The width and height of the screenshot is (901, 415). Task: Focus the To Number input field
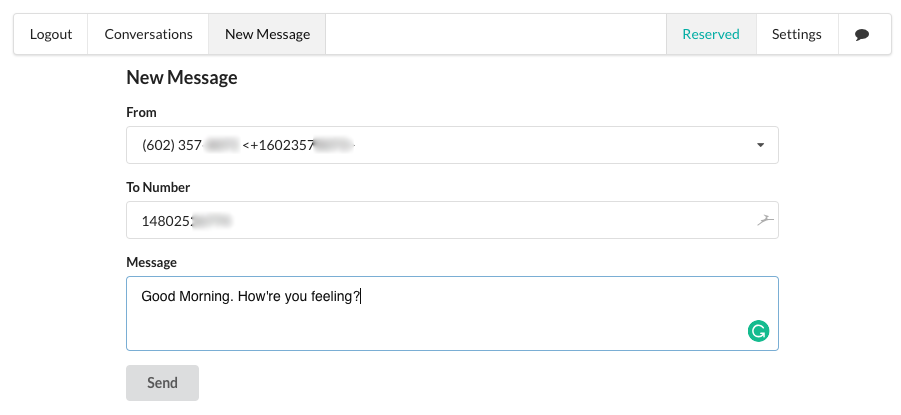452,220
